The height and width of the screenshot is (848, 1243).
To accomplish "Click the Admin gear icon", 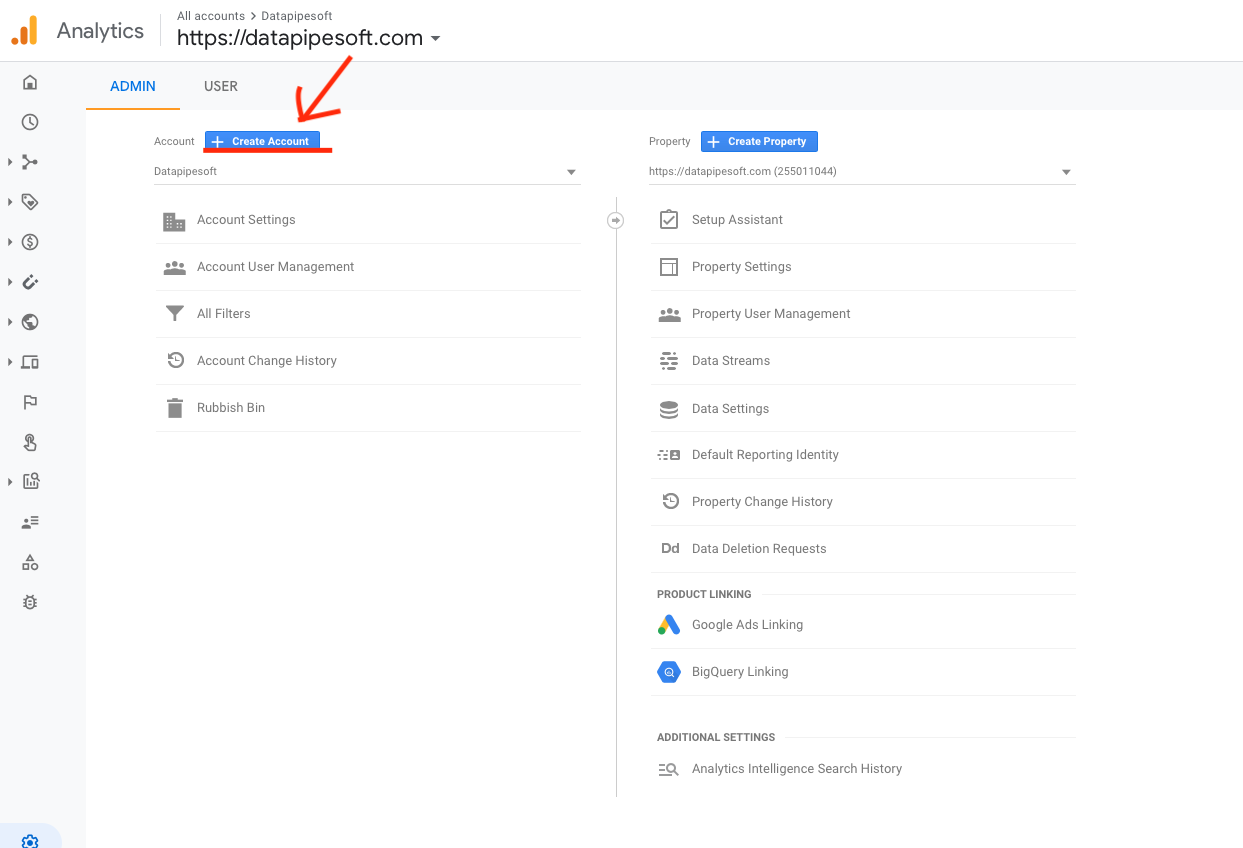I will coord(30,841).
